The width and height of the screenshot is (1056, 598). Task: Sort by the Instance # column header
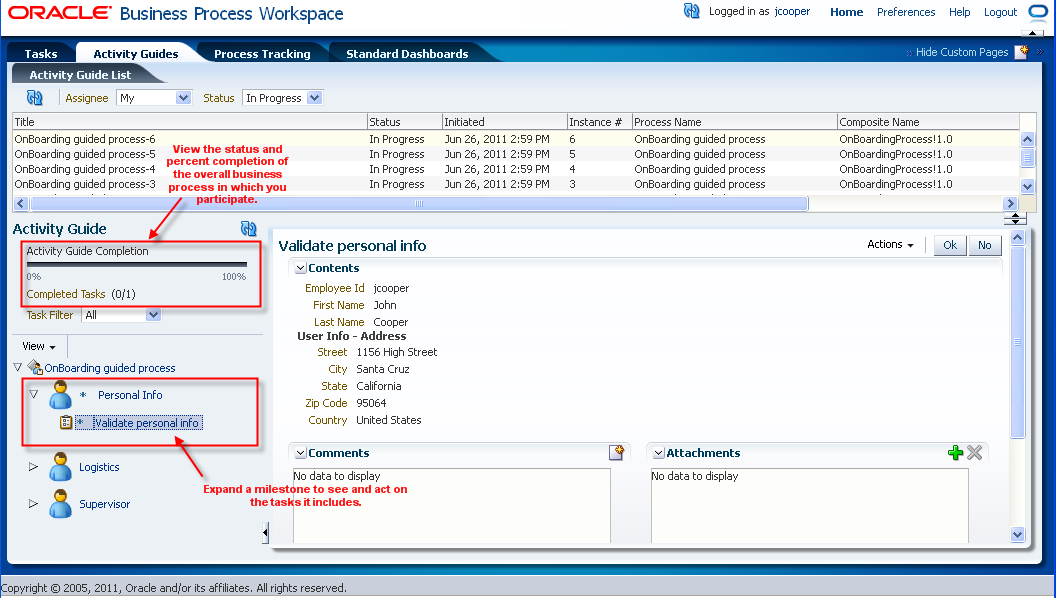coord(599,122)
